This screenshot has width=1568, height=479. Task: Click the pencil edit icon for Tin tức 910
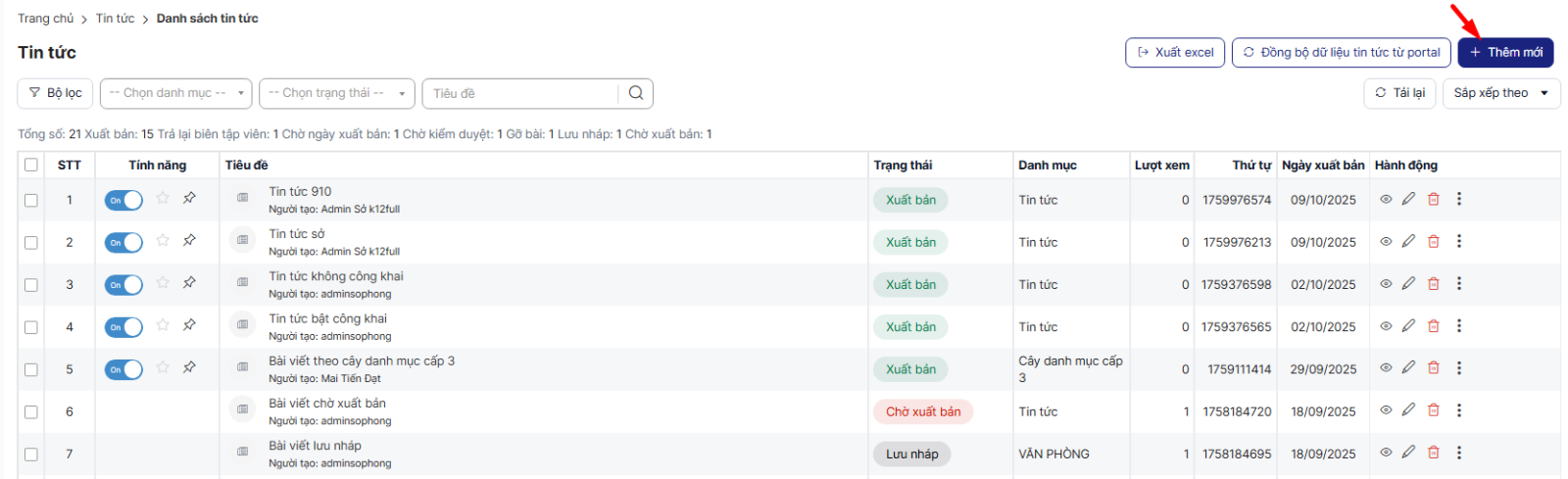click(x=1408, y=199)
